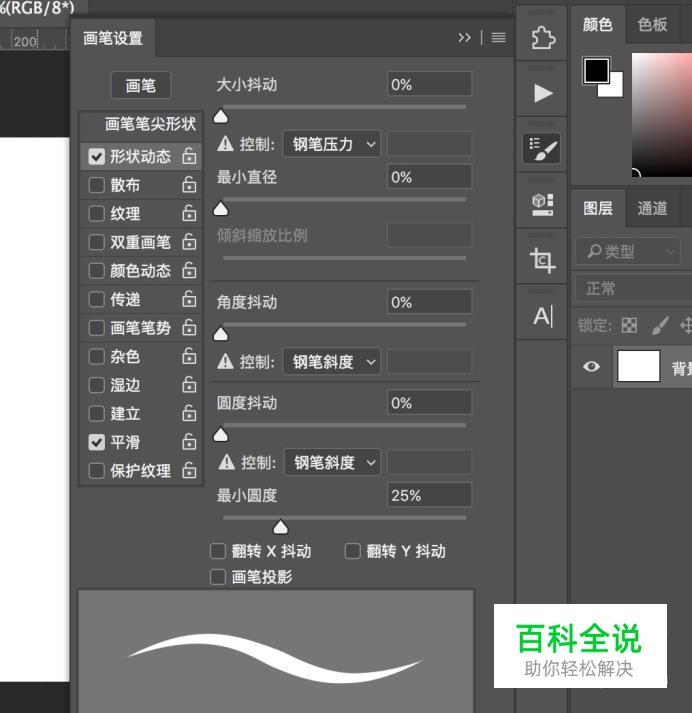The image size is (692, 713).
Task: Enable 画笔投影 checkbox
Action: coord(218,577)
